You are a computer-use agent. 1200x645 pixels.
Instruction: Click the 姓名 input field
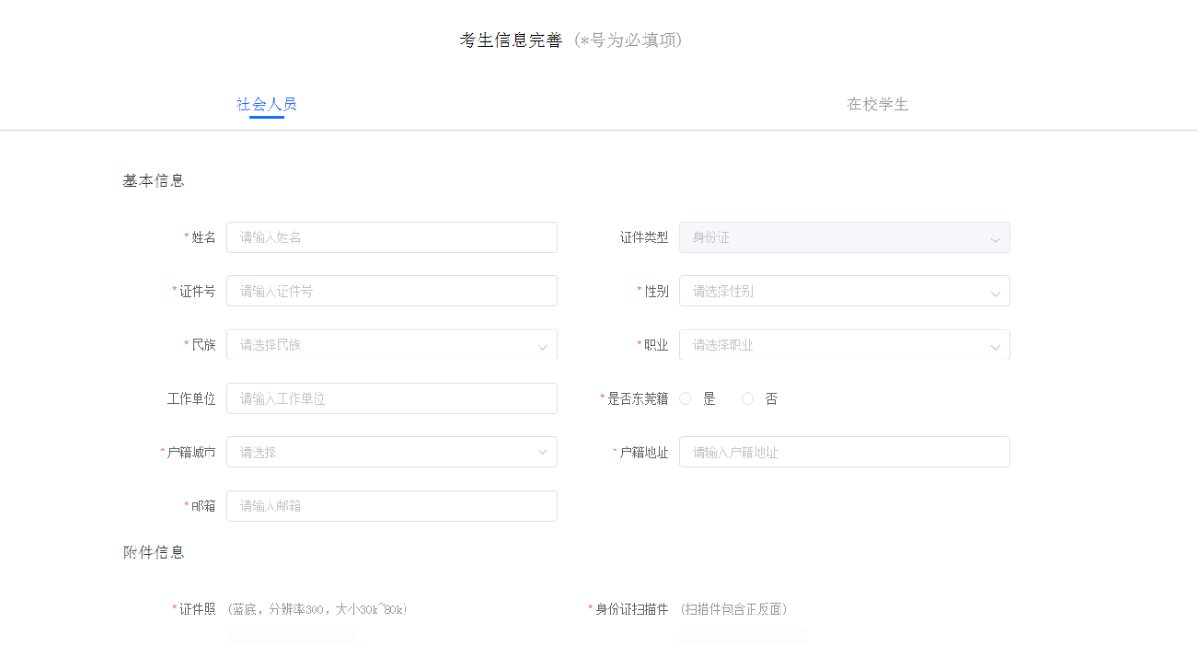pyautogui.click(x=391, y=238)
